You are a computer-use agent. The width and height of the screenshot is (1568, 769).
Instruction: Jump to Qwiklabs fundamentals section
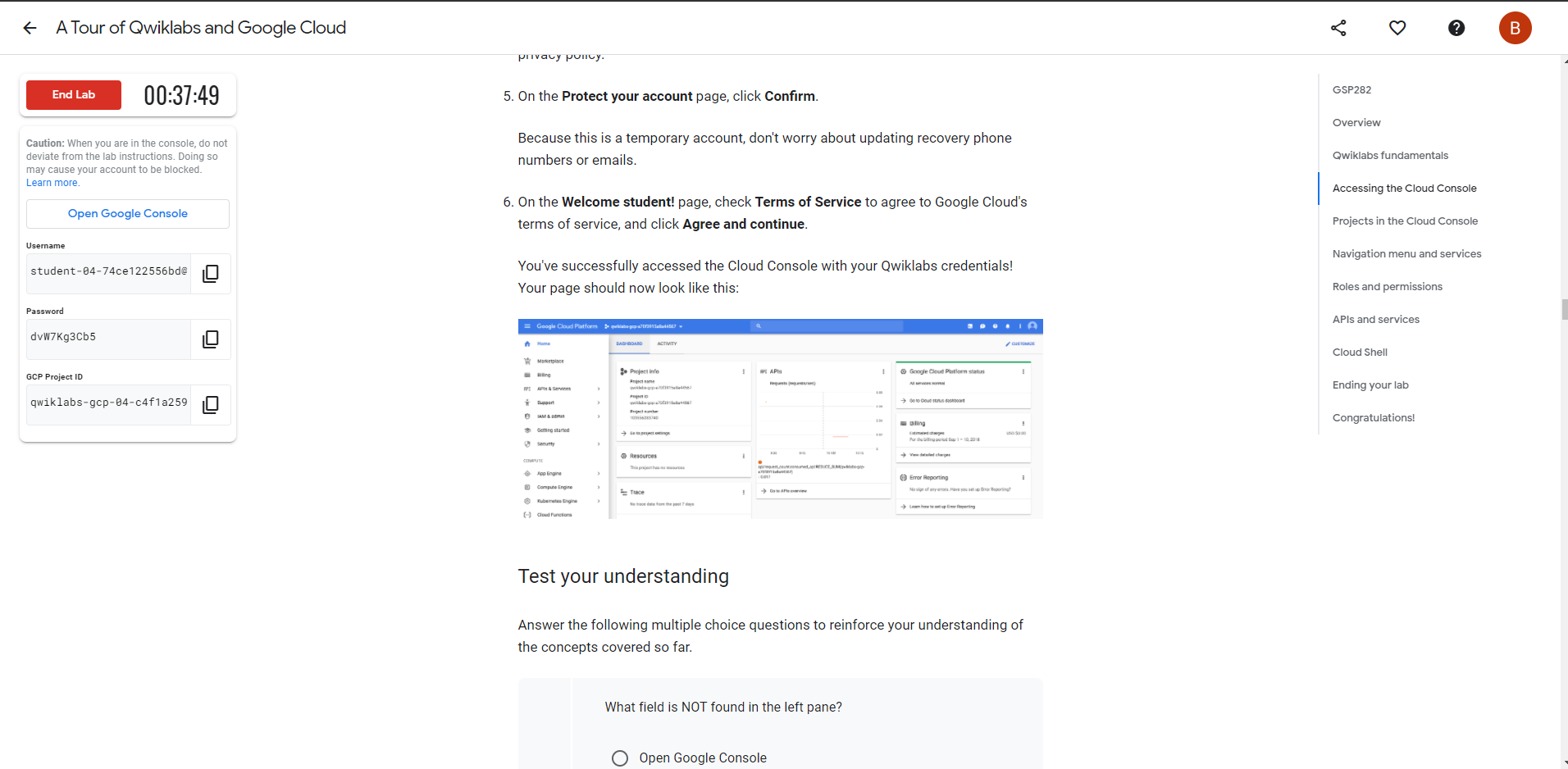pyautogui.click(x=1390, y=156)
